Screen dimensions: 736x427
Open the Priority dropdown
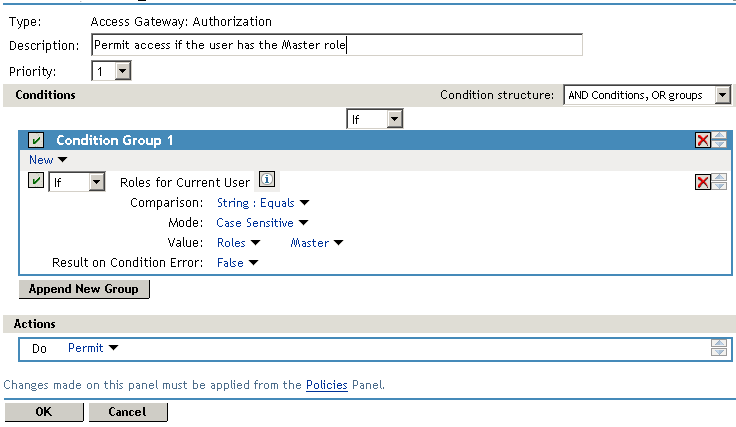(112, 71)
